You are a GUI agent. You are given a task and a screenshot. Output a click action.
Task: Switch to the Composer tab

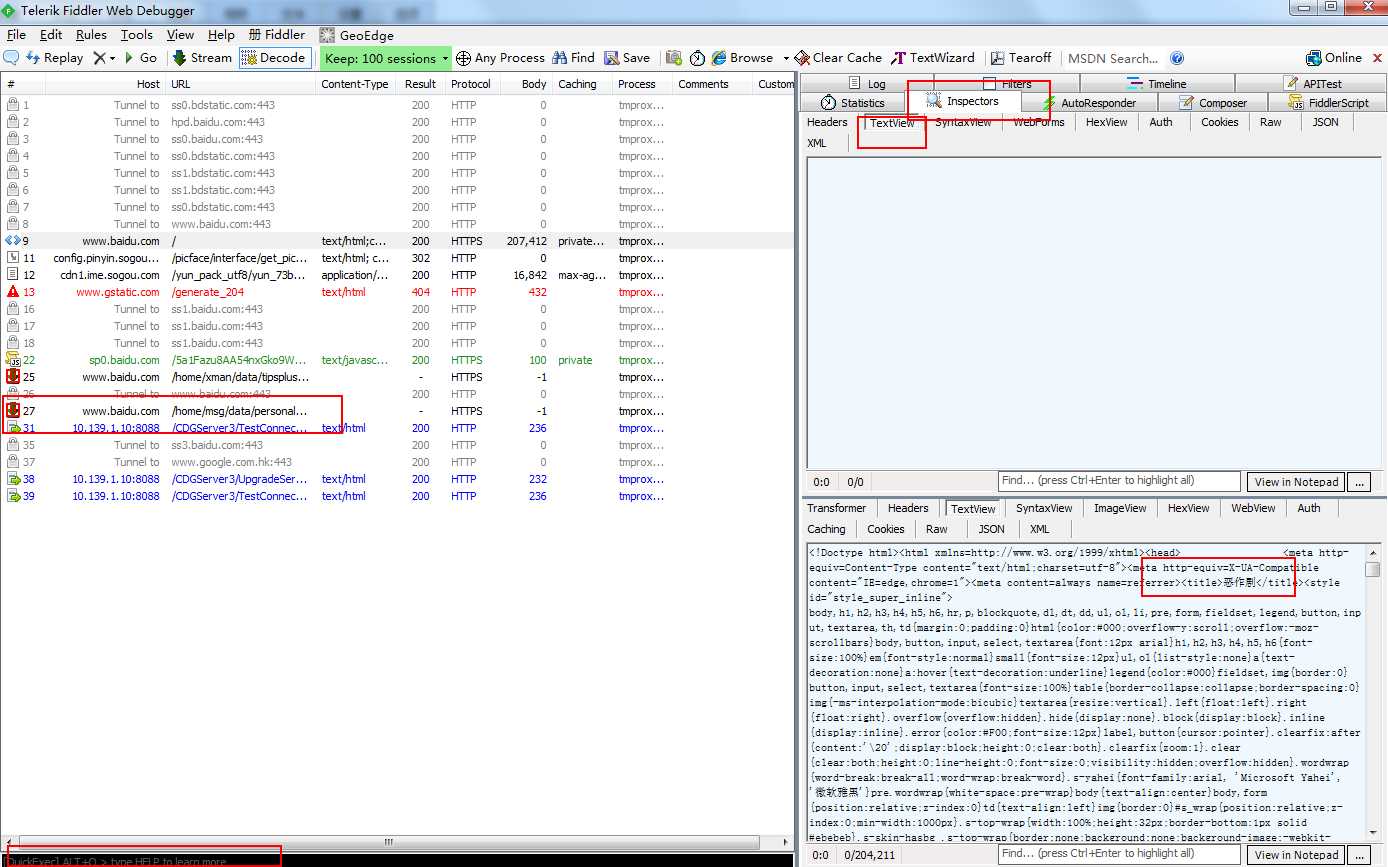pyautogui.click(x=1213, y=103)
